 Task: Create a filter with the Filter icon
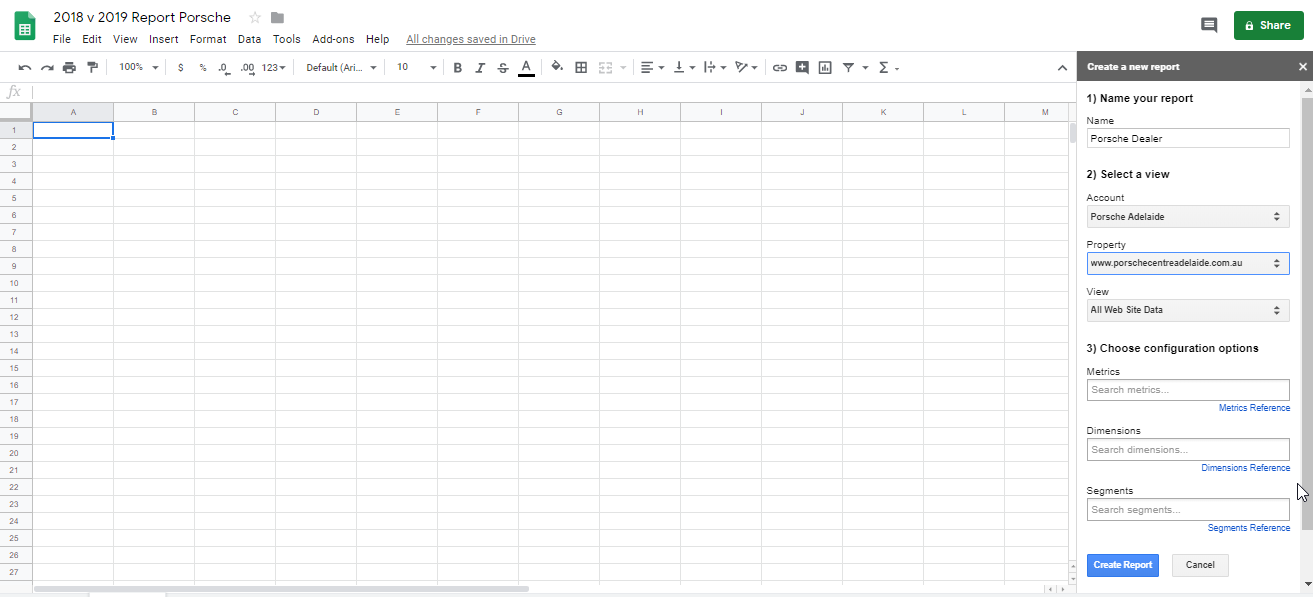[850, 67]
